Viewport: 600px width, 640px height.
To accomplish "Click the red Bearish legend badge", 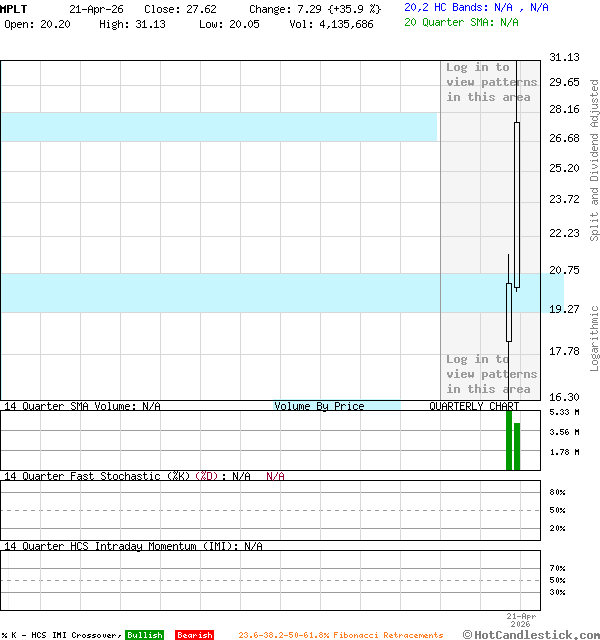I will (194, 635).
